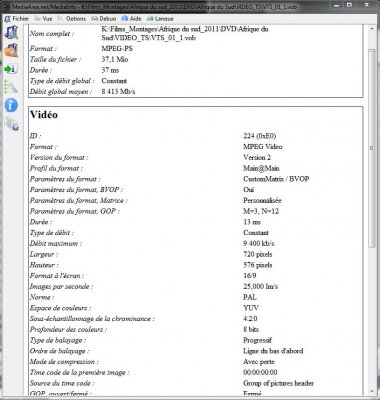
Task: Select the 'MPEG-PS' format value
Action: click(117, 49)
